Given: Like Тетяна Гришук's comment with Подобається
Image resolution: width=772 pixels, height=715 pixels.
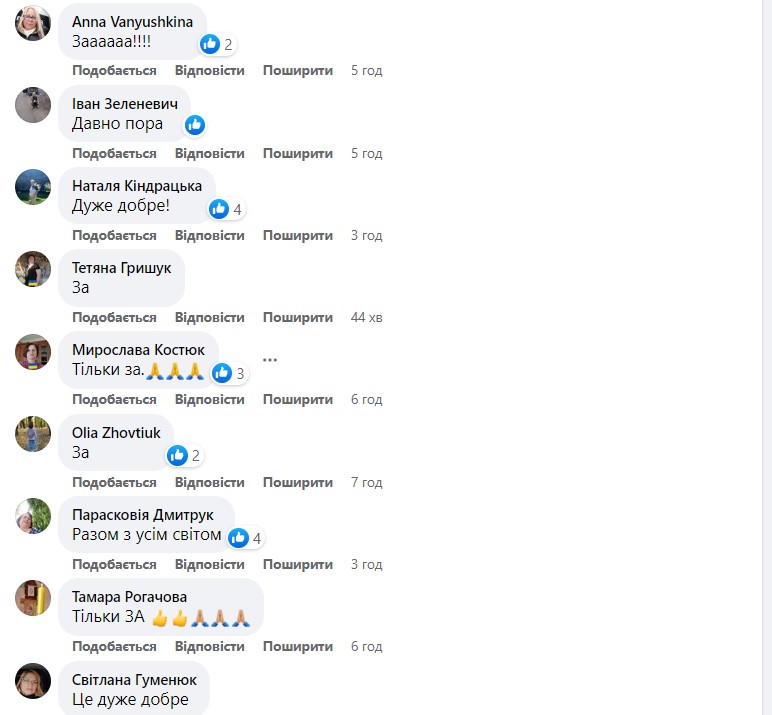Looking at the screenshot, I should [114, 318].
